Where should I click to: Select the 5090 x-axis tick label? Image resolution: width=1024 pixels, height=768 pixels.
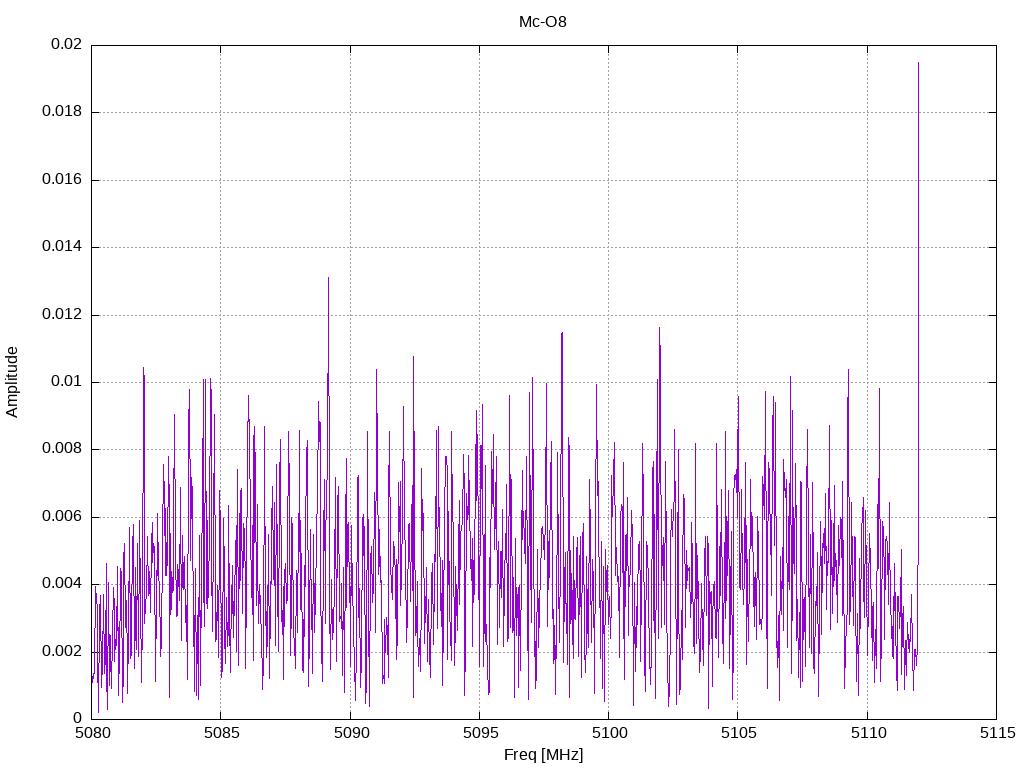(x=350, y=733)
